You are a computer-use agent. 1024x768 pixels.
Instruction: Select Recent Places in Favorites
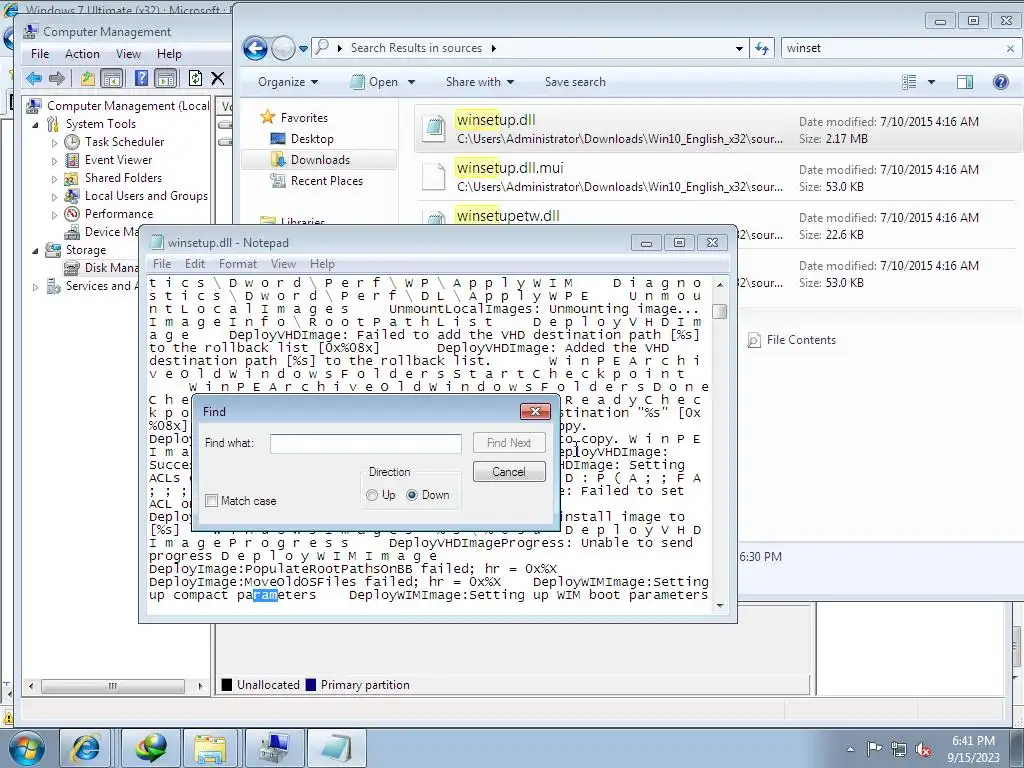point(327,181)
